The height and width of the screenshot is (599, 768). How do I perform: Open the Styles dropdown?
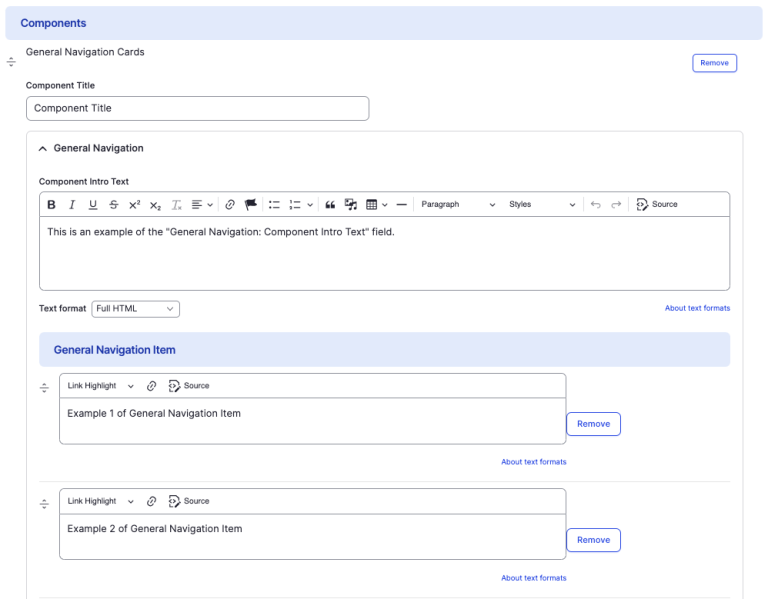[542, 205]
